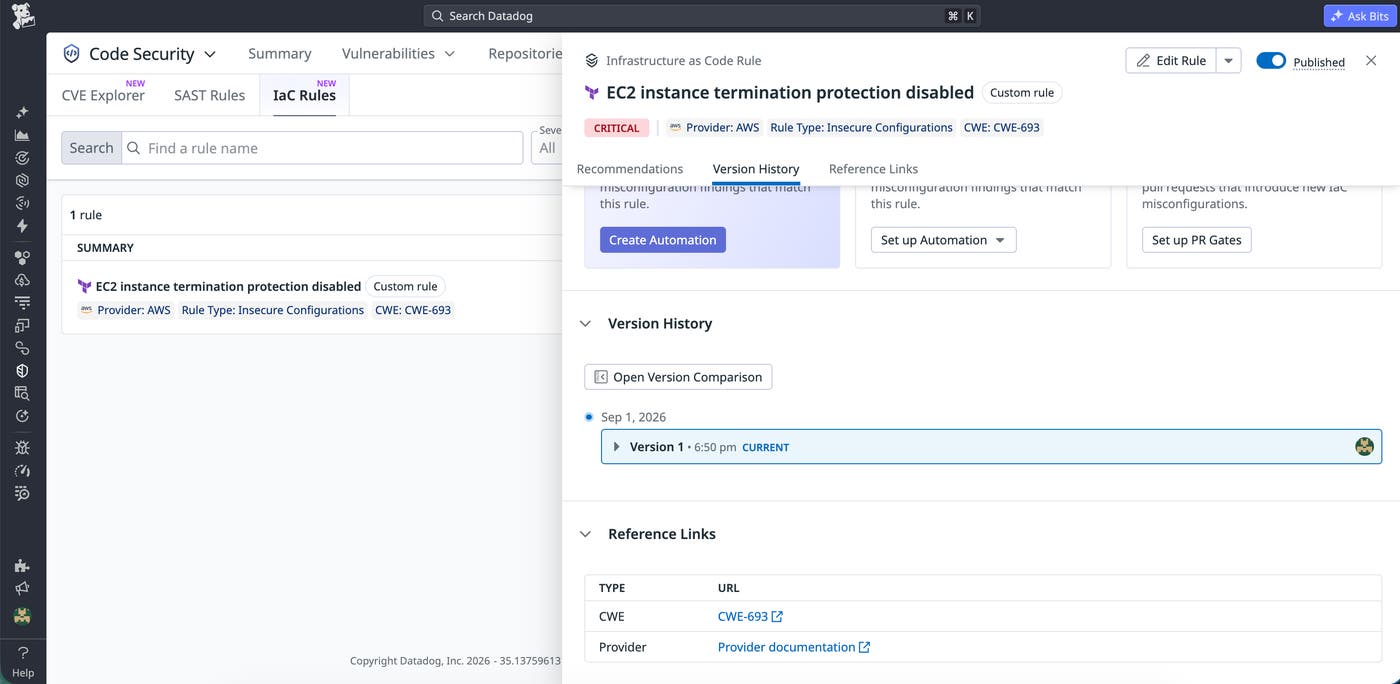Open the Vulnerabilities menu dropdown
1400x684 pixels.
click(398, 54)
